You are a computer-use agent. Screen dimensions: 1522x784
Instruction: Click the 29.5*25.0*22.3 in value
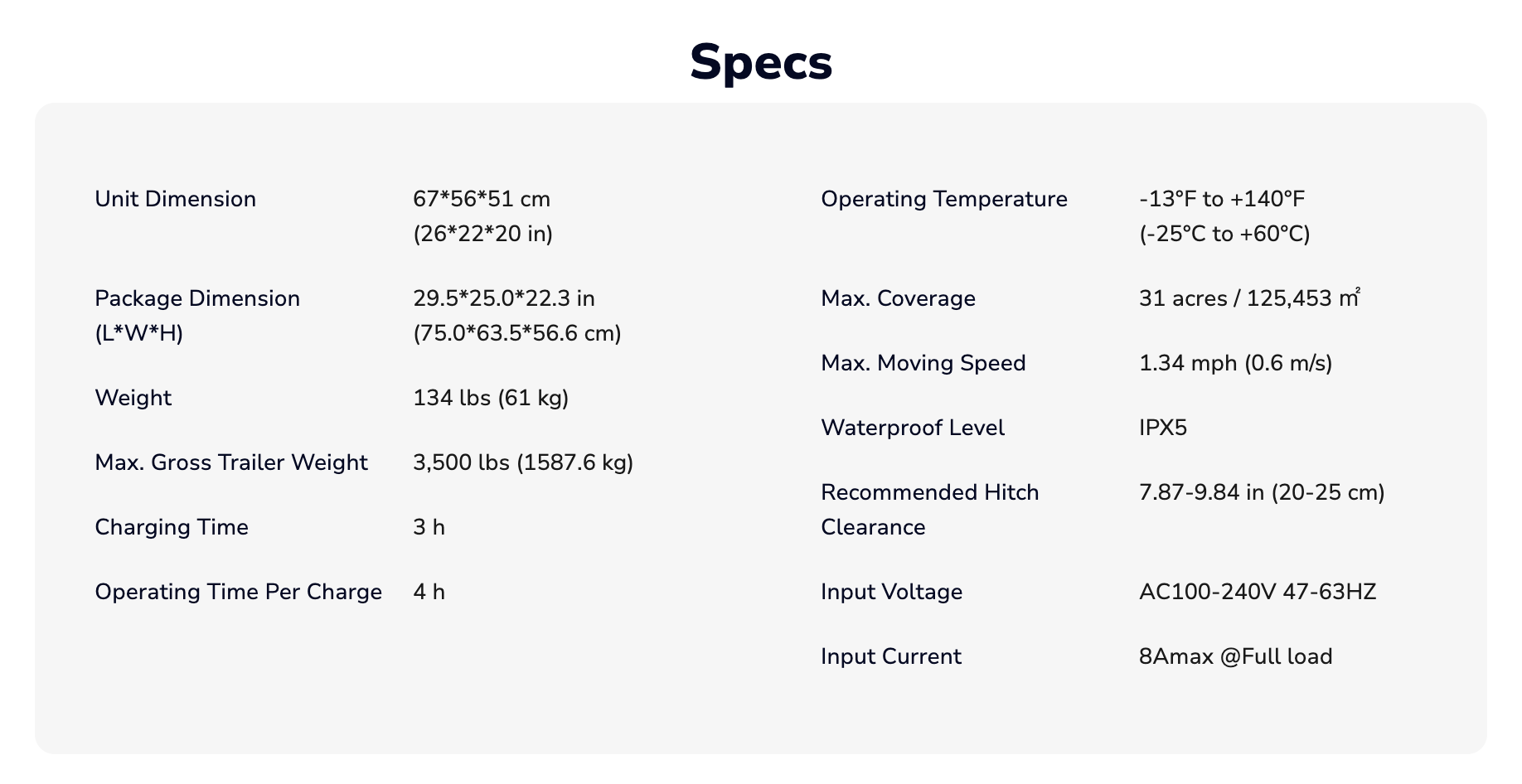coord(504,298)
